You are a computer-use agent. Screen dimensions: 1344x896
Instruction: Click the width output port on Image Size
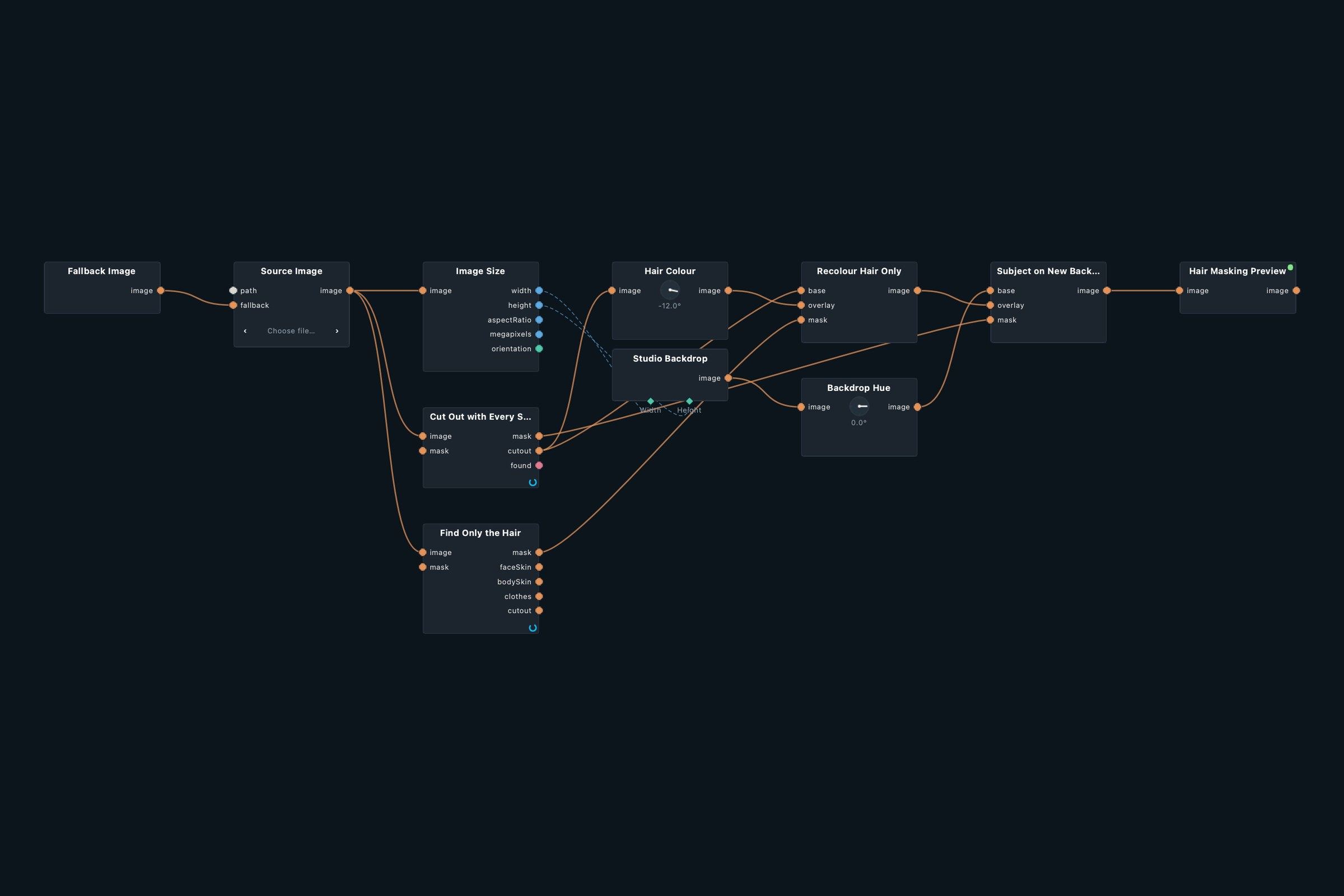tap(539, 291)
